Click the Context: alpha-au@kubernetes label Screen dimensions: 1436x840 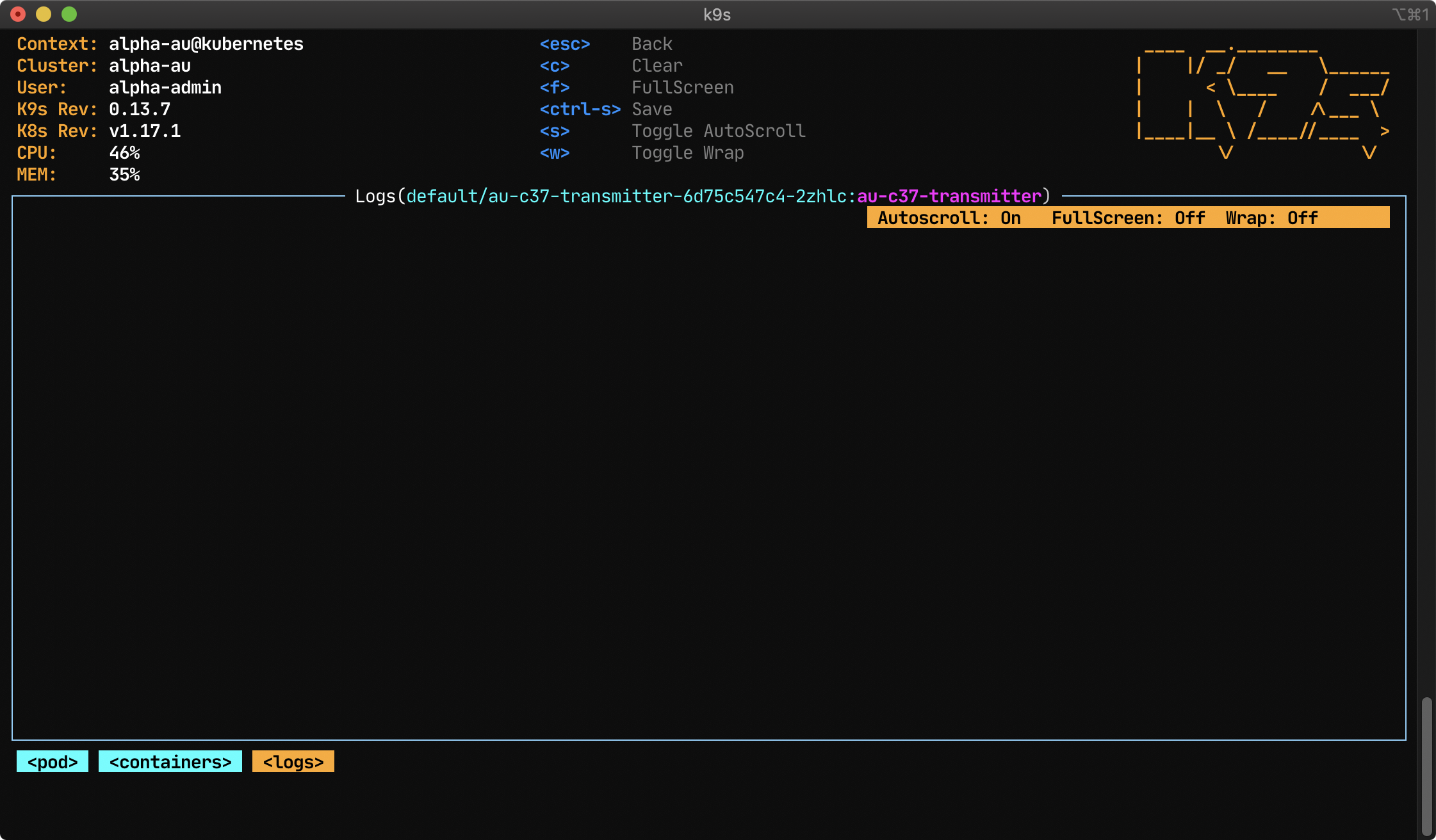(x=160, y=44)
